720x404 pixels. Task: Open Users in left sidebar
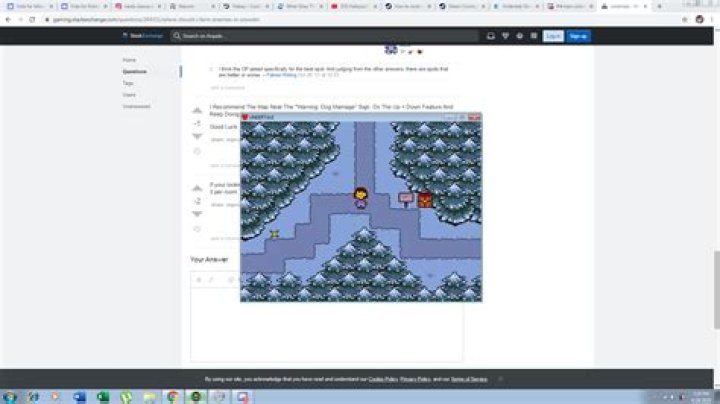[x=129, y=95]
